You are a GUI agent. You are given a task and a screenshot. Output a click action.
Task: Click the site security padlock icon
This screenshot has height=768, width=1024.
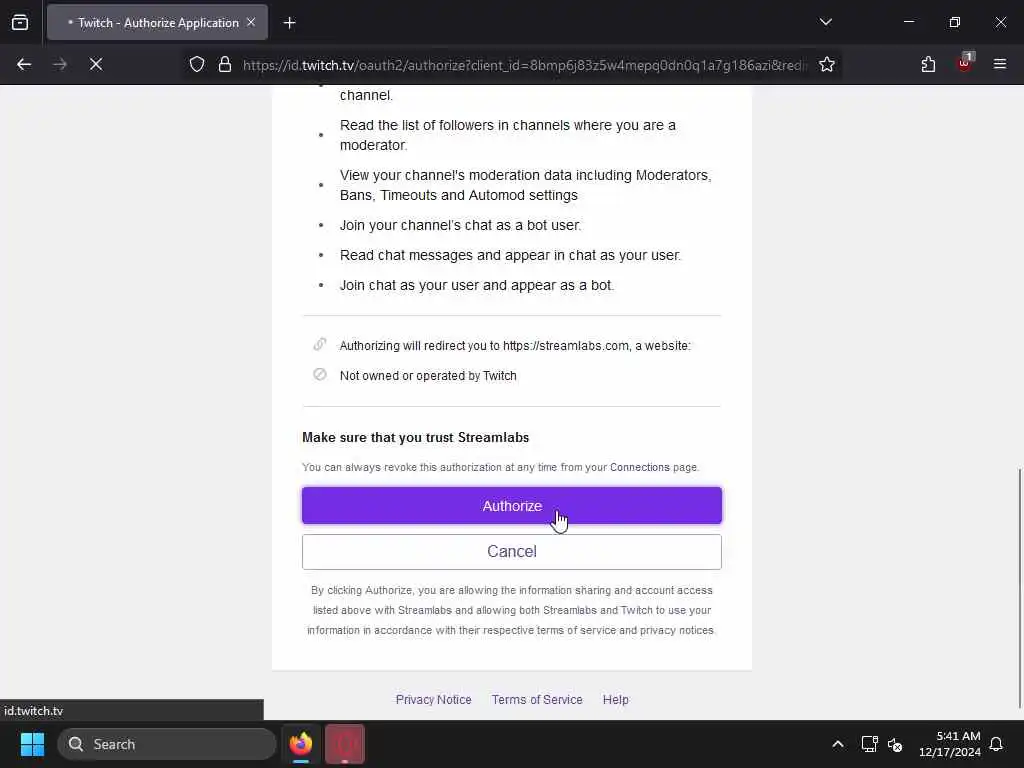pyautogui.click(x=225, y=64)
